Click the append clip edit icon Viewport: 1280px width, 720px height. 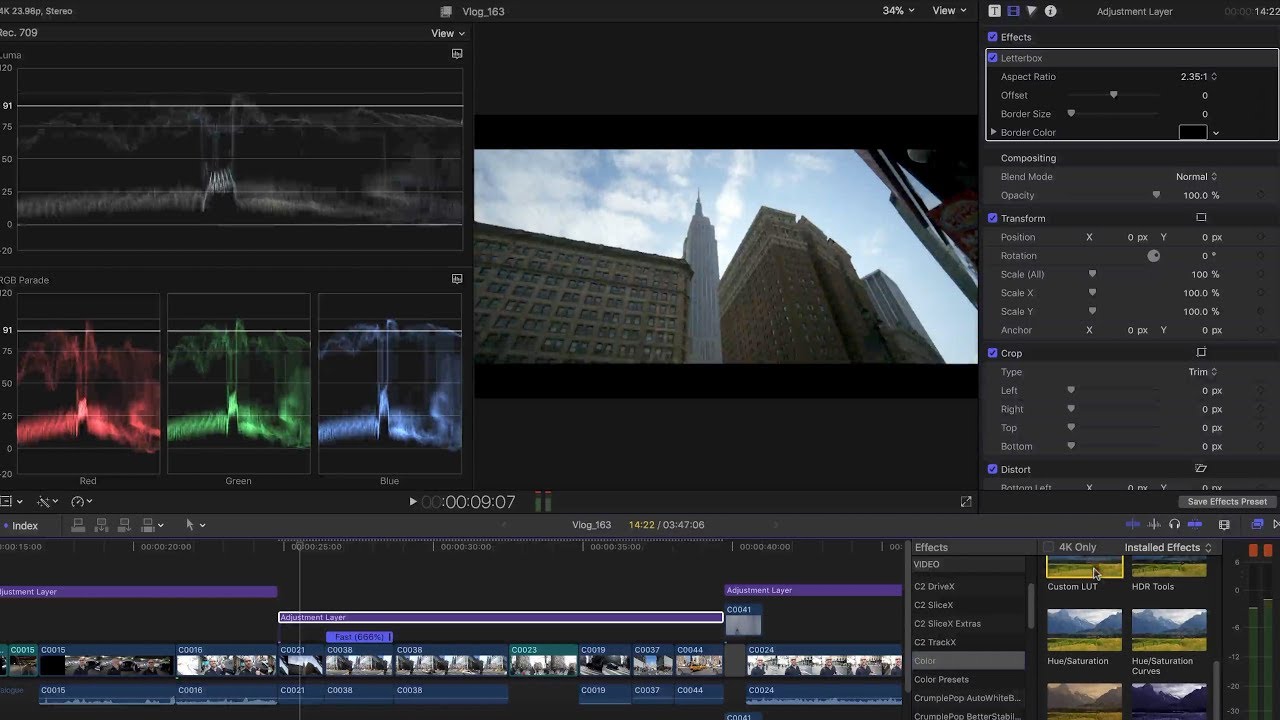click(125, 524)
